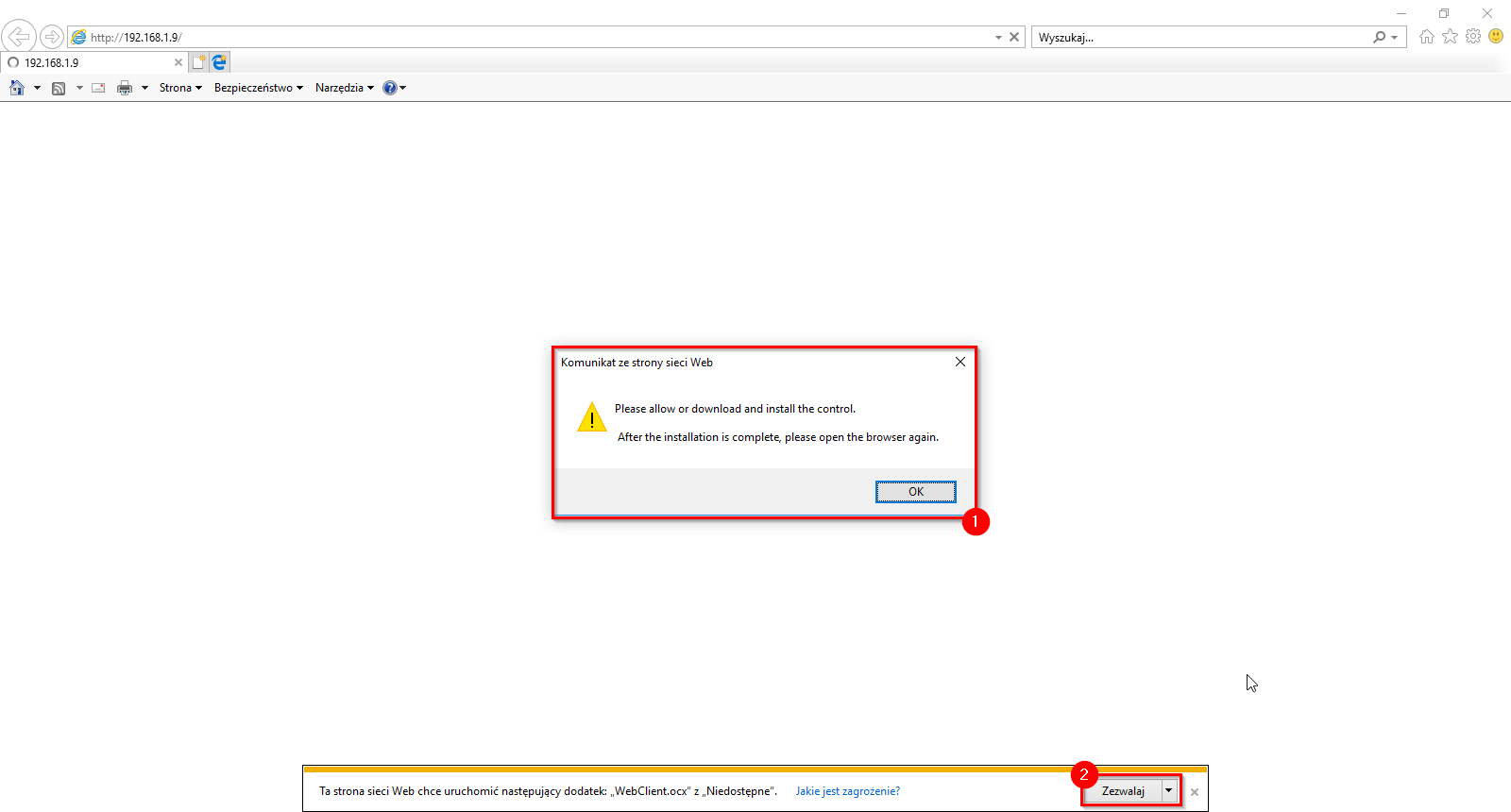
Task: Click the browser Back arrow button
Action: click(x=18, y=37)
